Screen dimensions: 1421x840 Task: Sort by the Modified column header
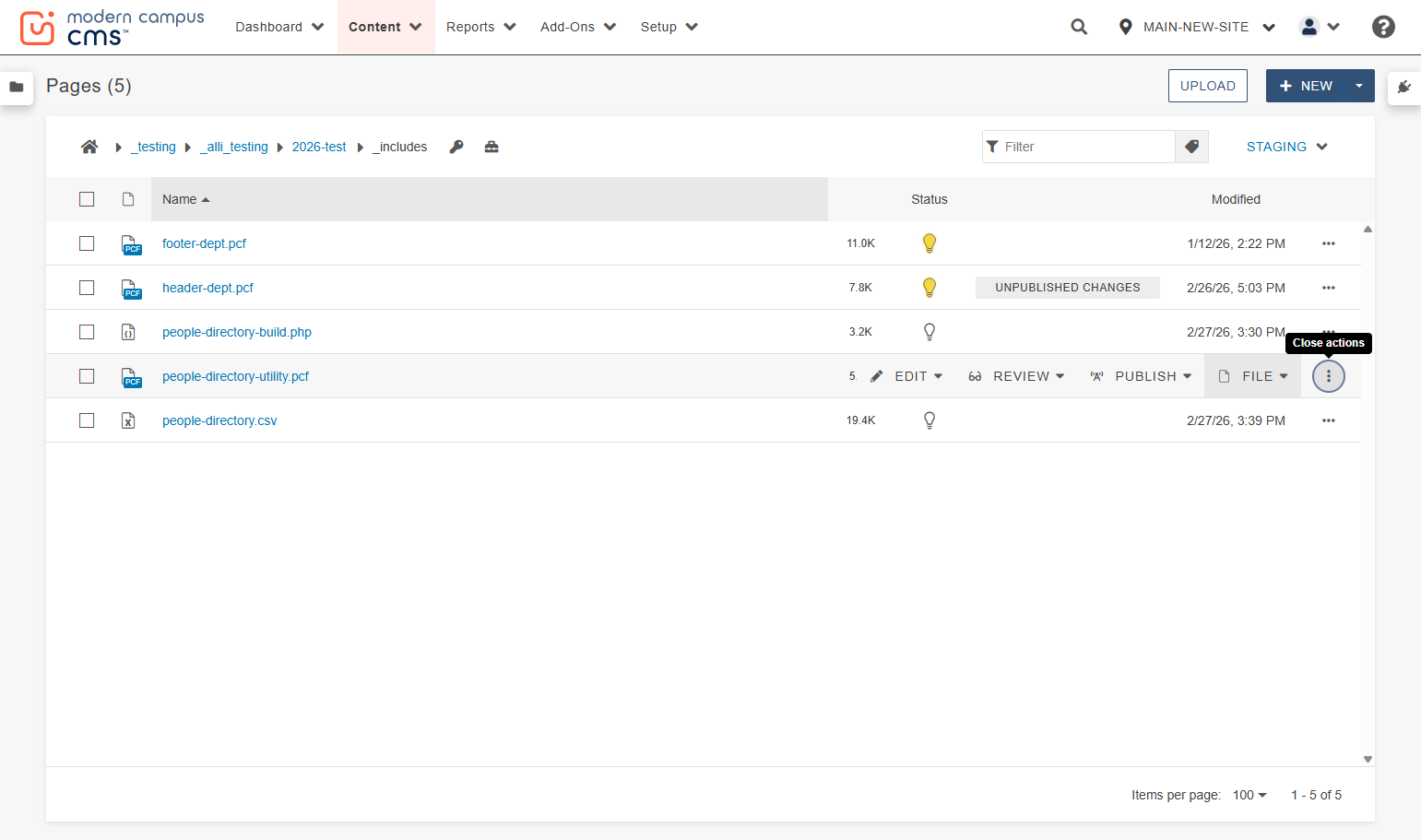(x=1236, y=199)
